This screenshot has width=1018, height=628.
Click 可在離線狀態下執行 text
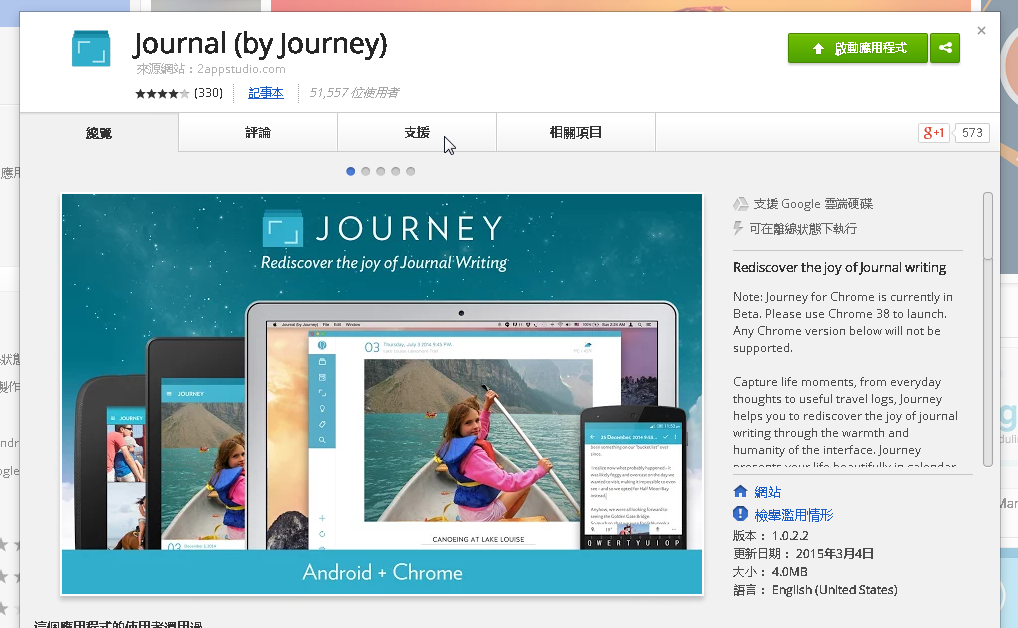[x=803, y=229]
